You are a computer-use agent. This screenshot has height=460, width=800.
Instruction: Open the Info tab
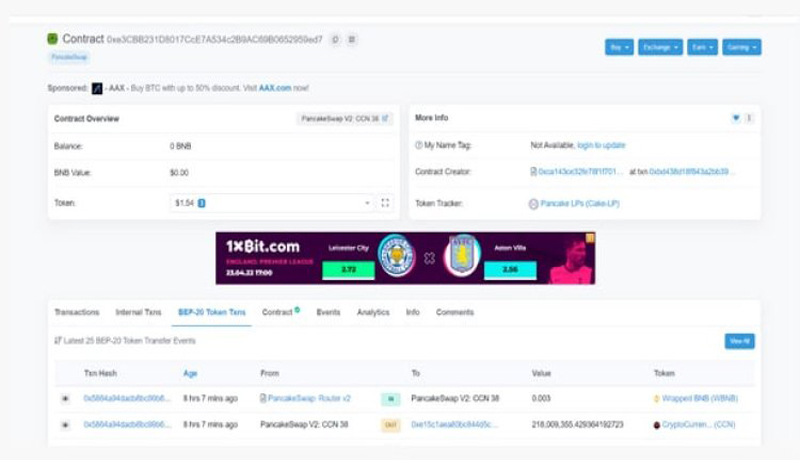click(413, 312)
